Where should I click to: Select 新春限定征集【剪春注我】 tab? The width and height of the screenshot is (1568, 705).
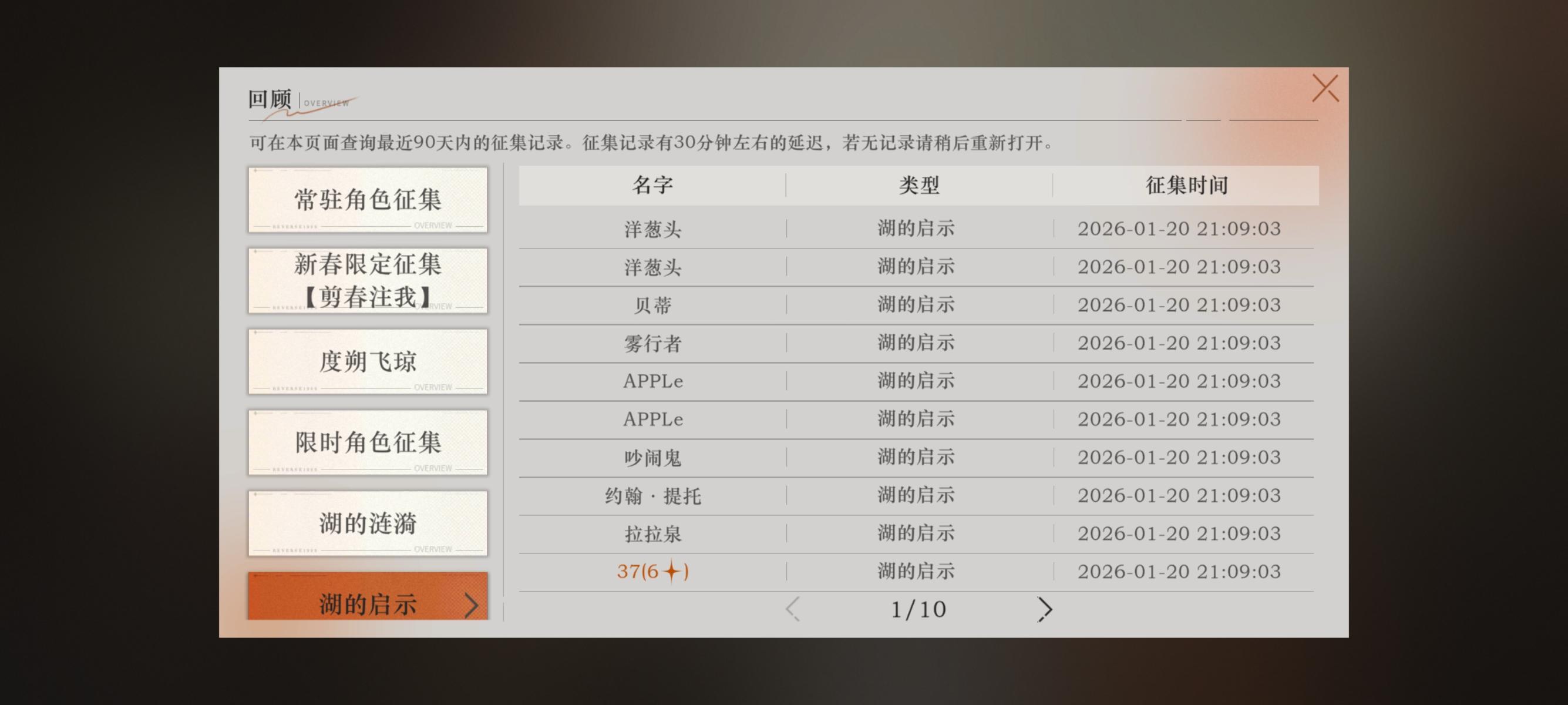point(368,281)
